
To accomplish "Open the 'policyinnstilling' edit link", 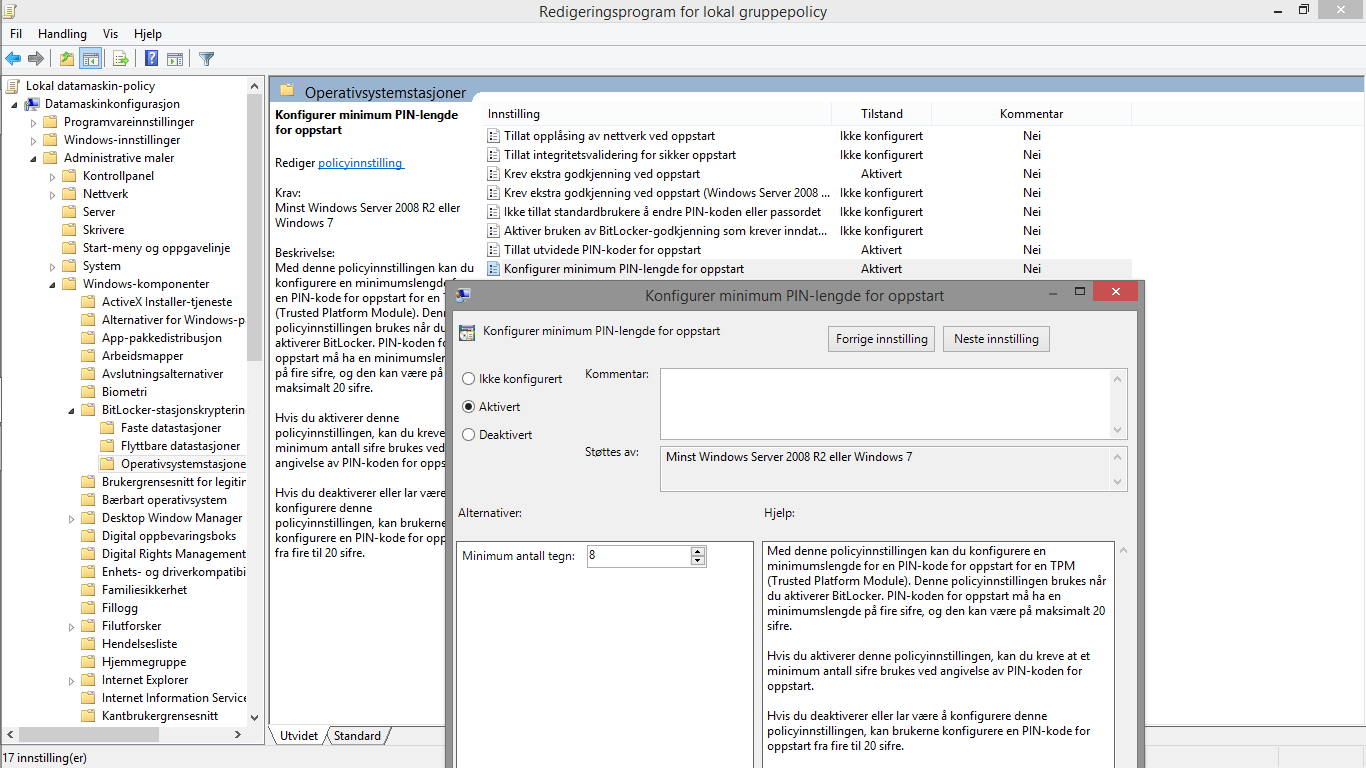I will (x=360, y=163).
